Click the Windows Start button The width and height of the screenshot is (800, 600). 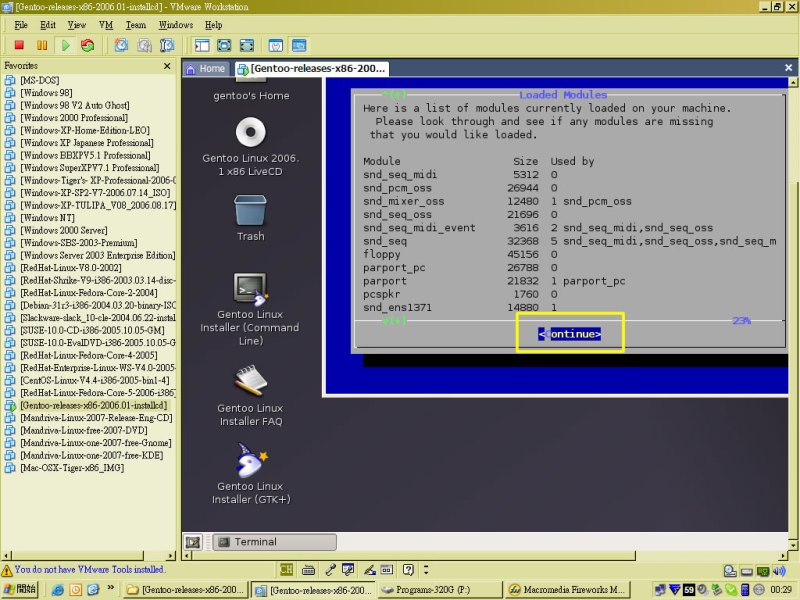pos(19,590)
